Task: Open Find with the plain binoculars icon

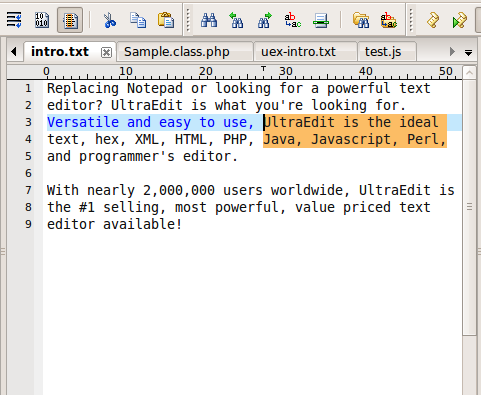Action: point(209,20)
